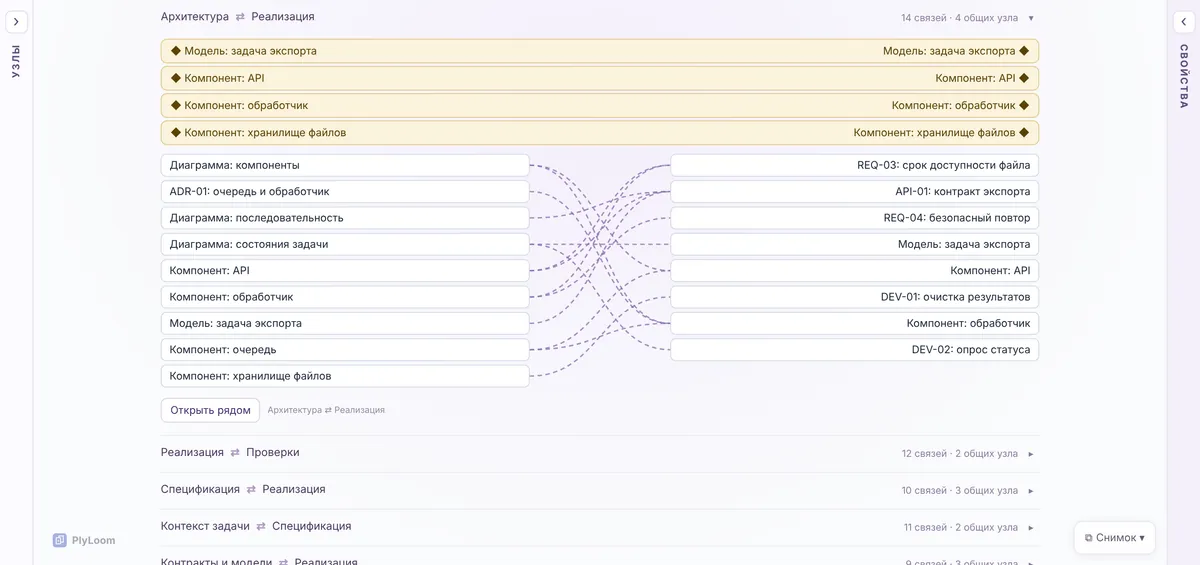Expand the right Свойства panel chevron
This screenshot has height=565, width=1200.
point(1183,22)
